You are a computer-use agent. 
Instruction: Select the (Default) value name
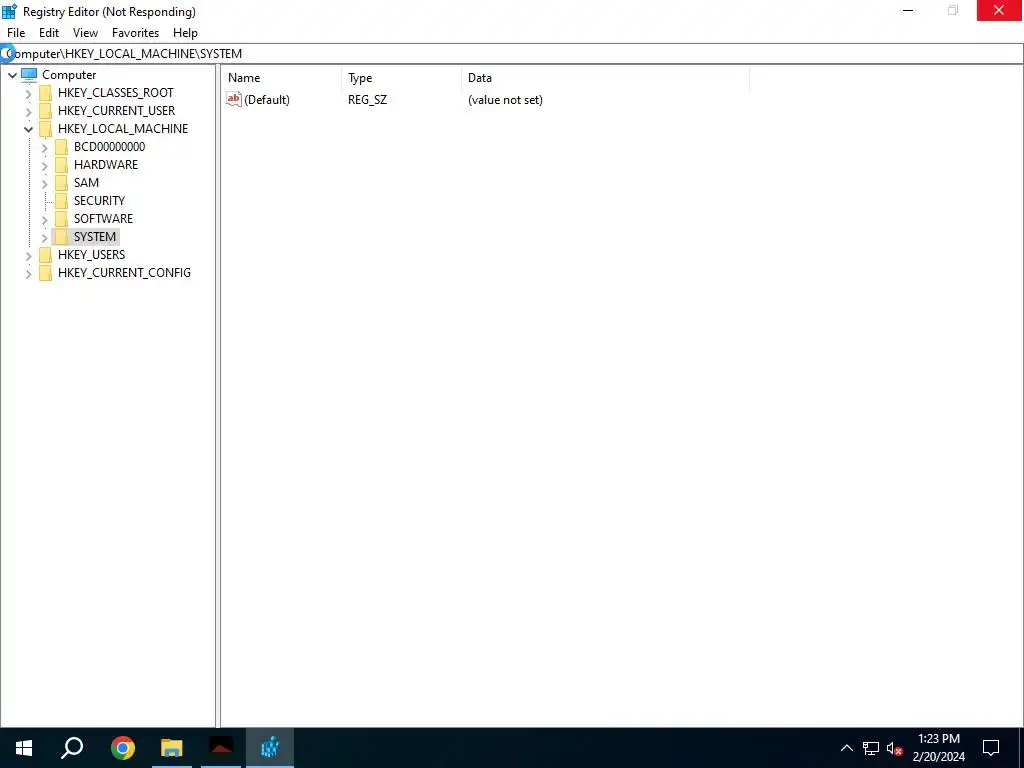pyautogui.click(x=266, y=100)
